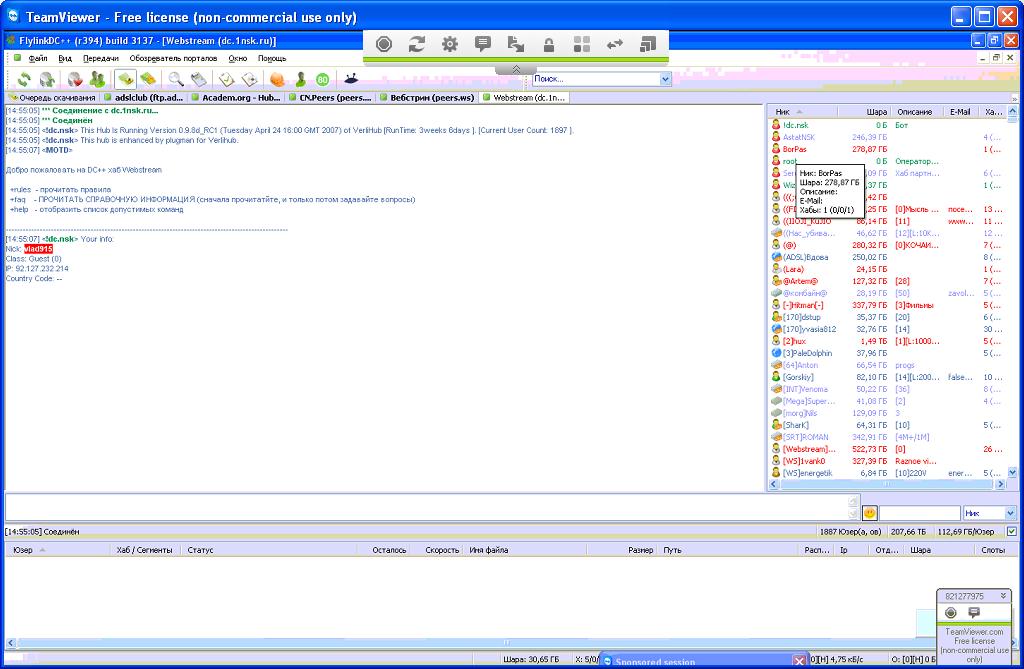Image resolution: width=1024 pixels, height=669 pixels.
Task: Click the TeamViewer switch sides arrows icon
Action: [615, 44]
